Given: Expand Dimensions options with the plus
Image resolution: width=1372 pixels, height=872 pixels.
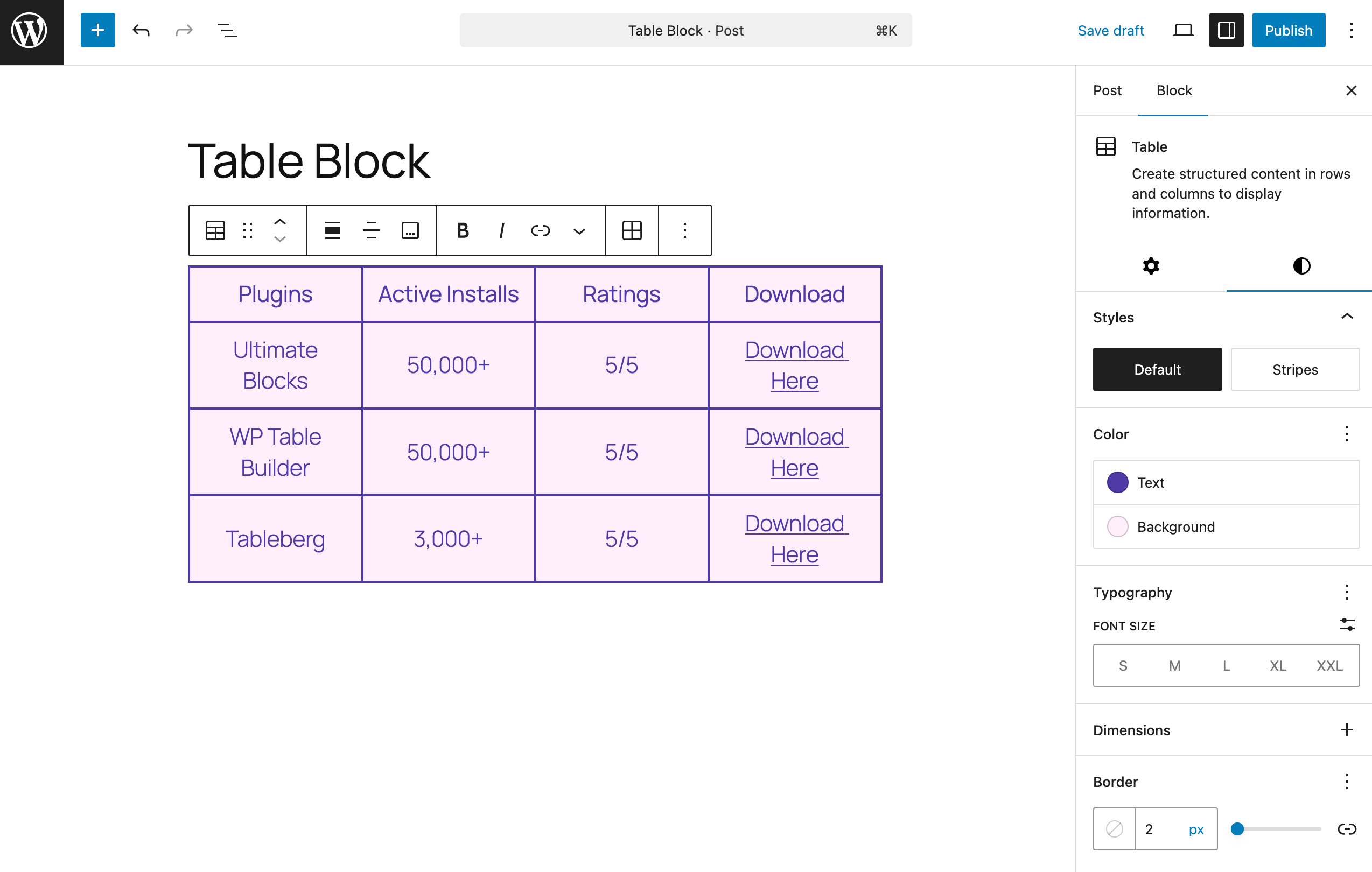Looking at the screenshot, I should (1347, 730).
